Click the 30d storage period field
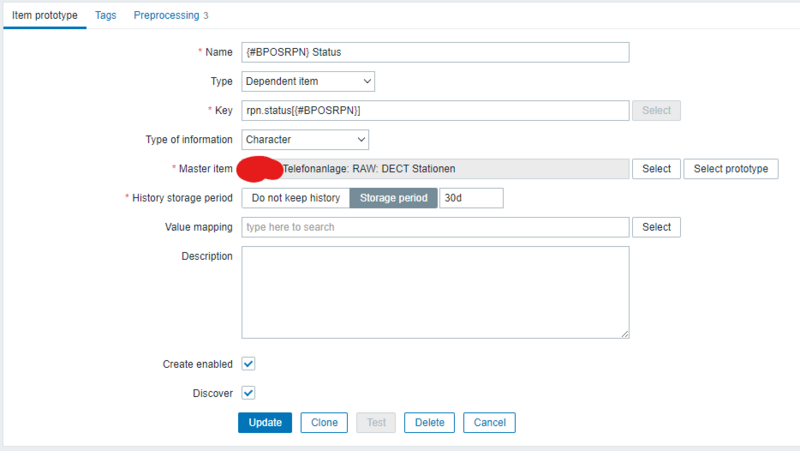Screen dimensions: 800x451 tap(471, 198)
